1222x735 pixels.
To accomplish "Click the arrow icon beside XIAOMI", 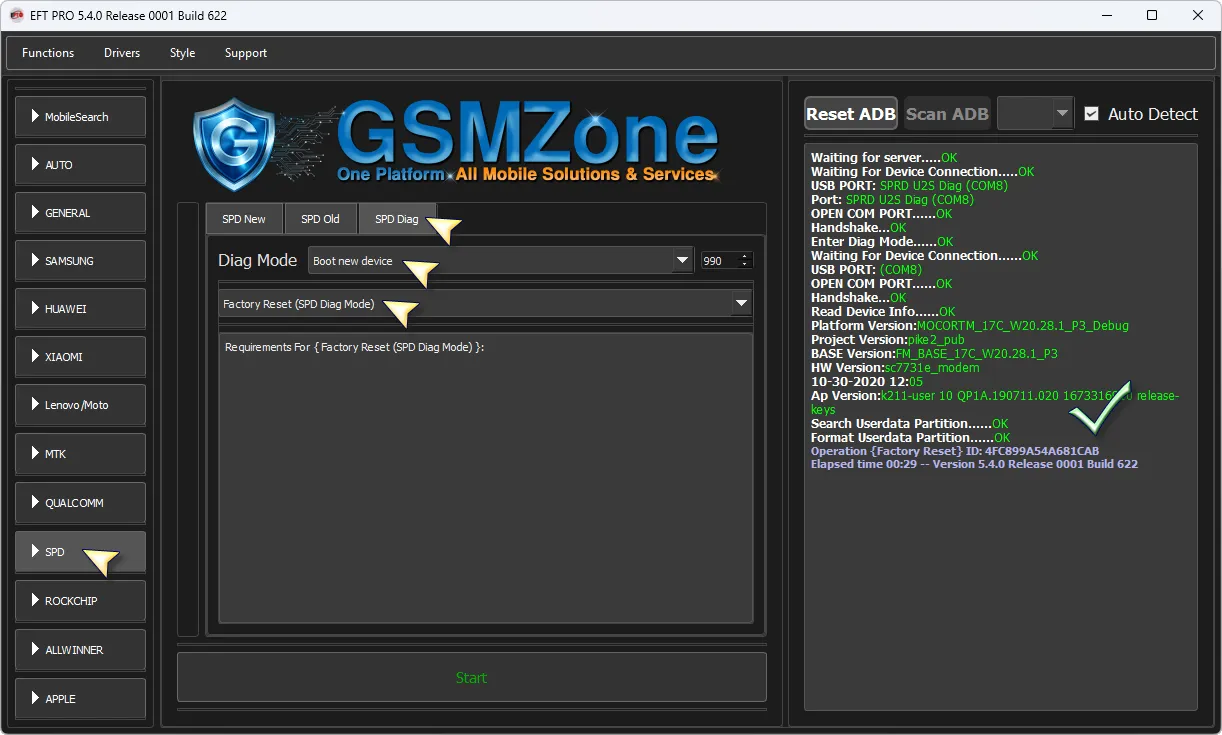I will 35,356.
